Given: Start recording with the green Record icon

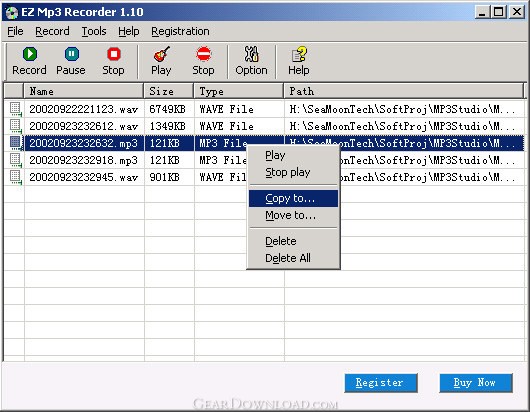Looking at the screenshot, I should [30, 54].
